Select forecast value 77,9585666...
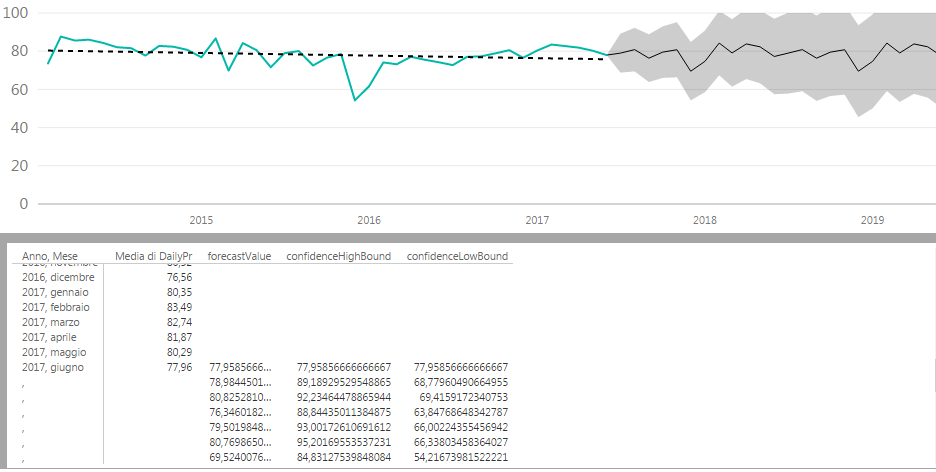The height and width of the screenshot is (472, 936). pos(241,367)
